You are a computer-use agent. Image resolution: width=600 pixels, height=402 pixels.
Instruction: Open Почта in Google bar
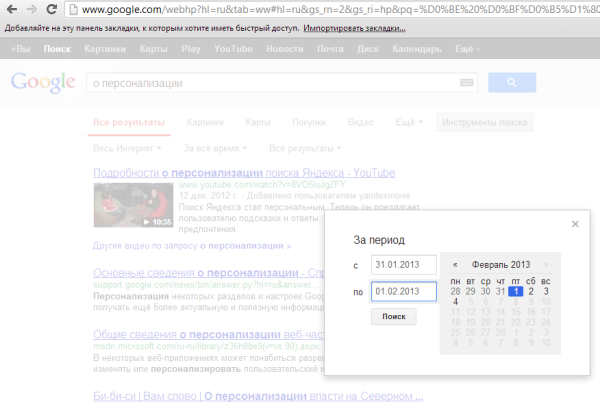[x=330, y=49]
